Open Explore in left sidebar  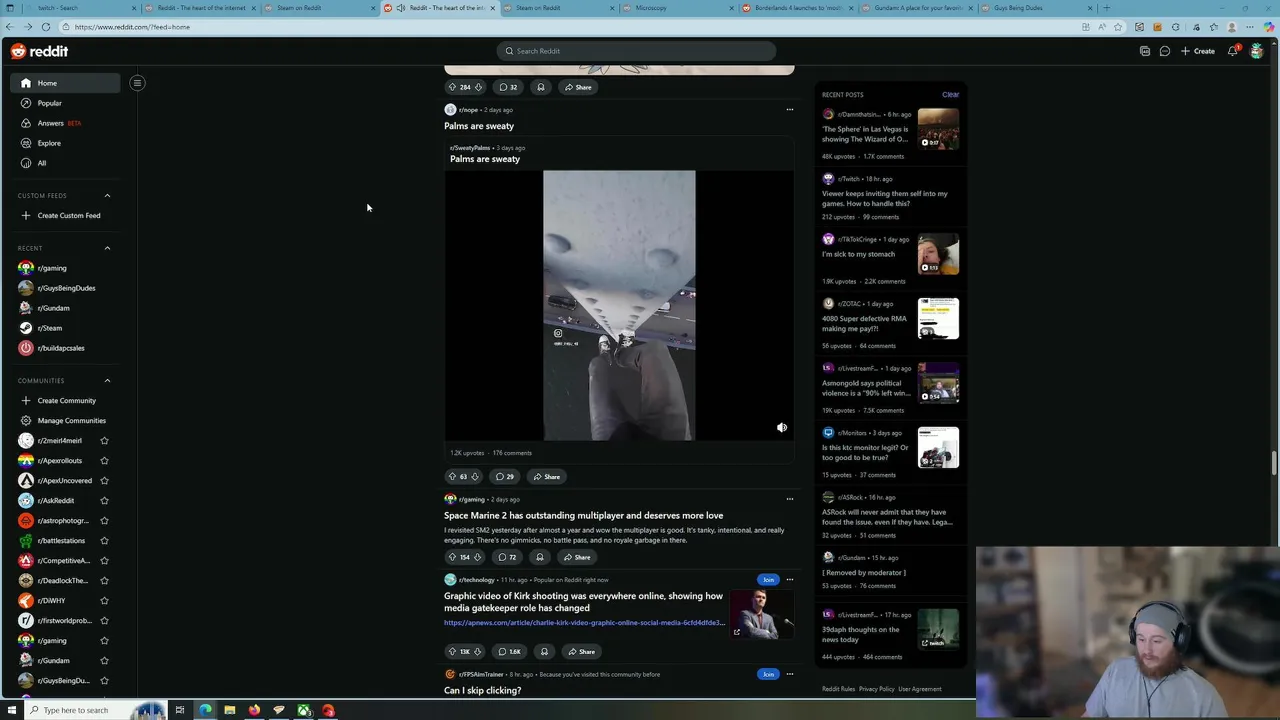(x=65, y=143)
